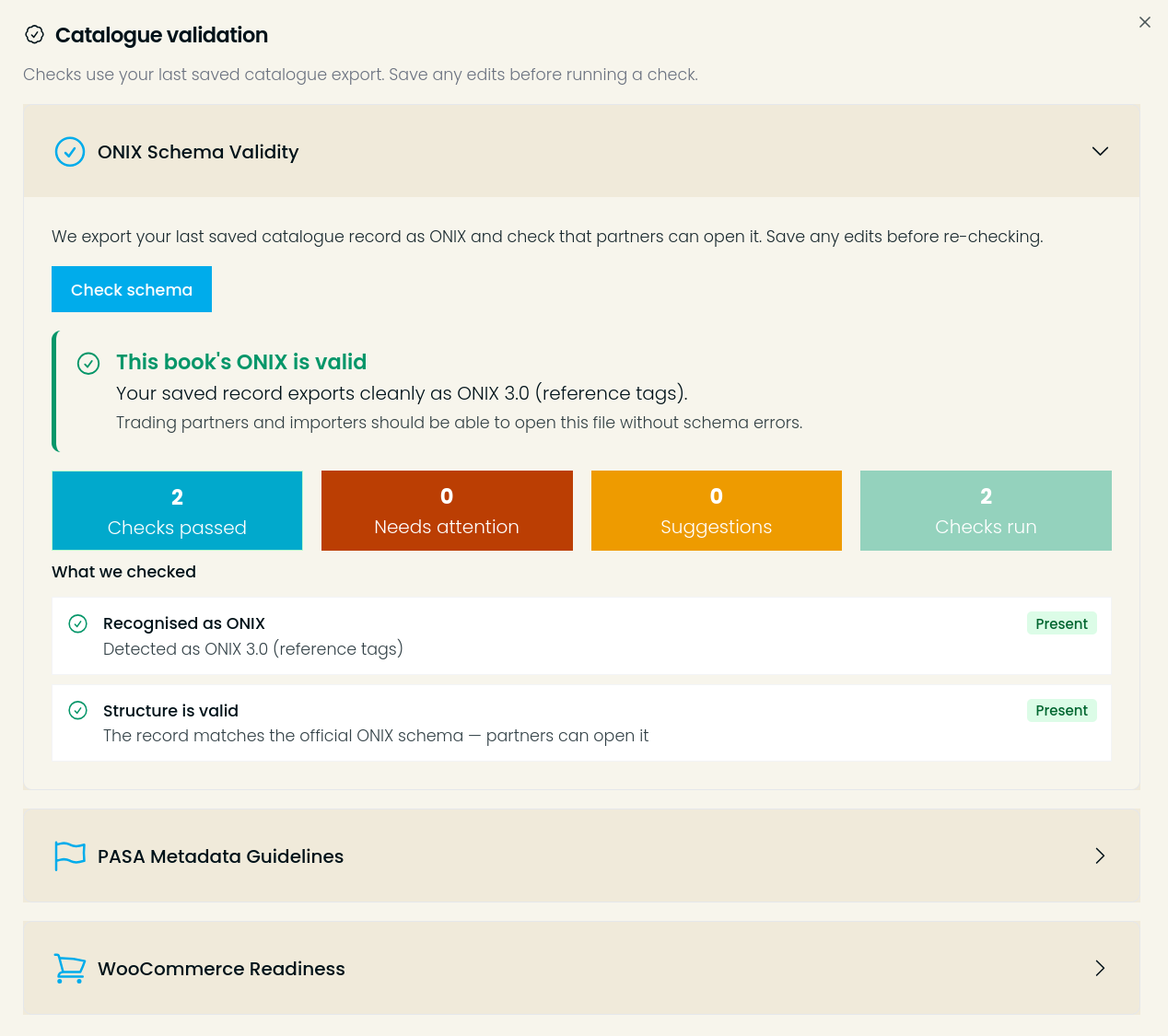Click the 'WooCommerce Readiness' title text
The width and height of the screenshot is (1168, 1036).
[221, 969]
